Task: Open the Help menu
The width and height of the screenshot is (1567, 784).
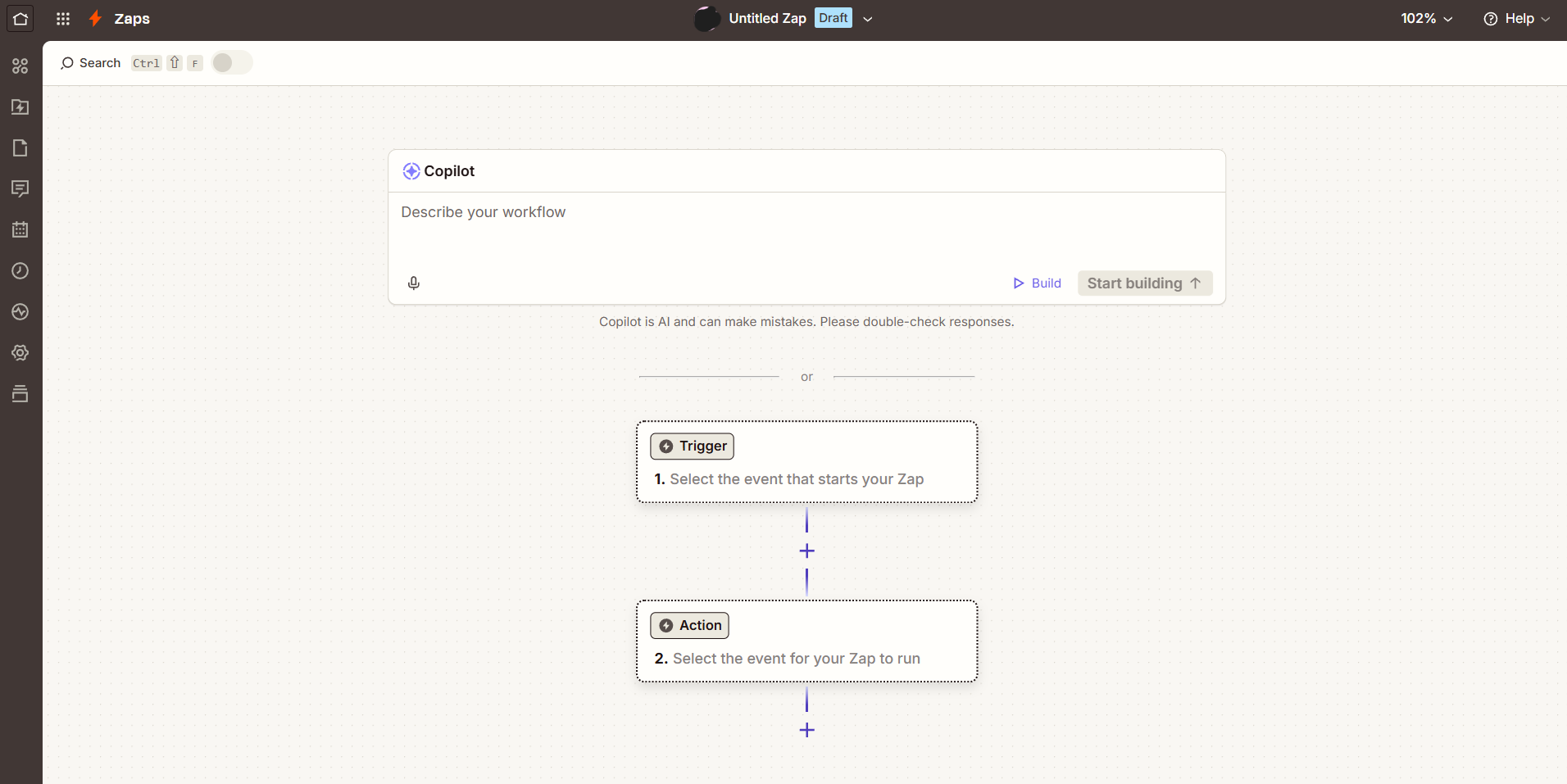Action: (1517, 18)
